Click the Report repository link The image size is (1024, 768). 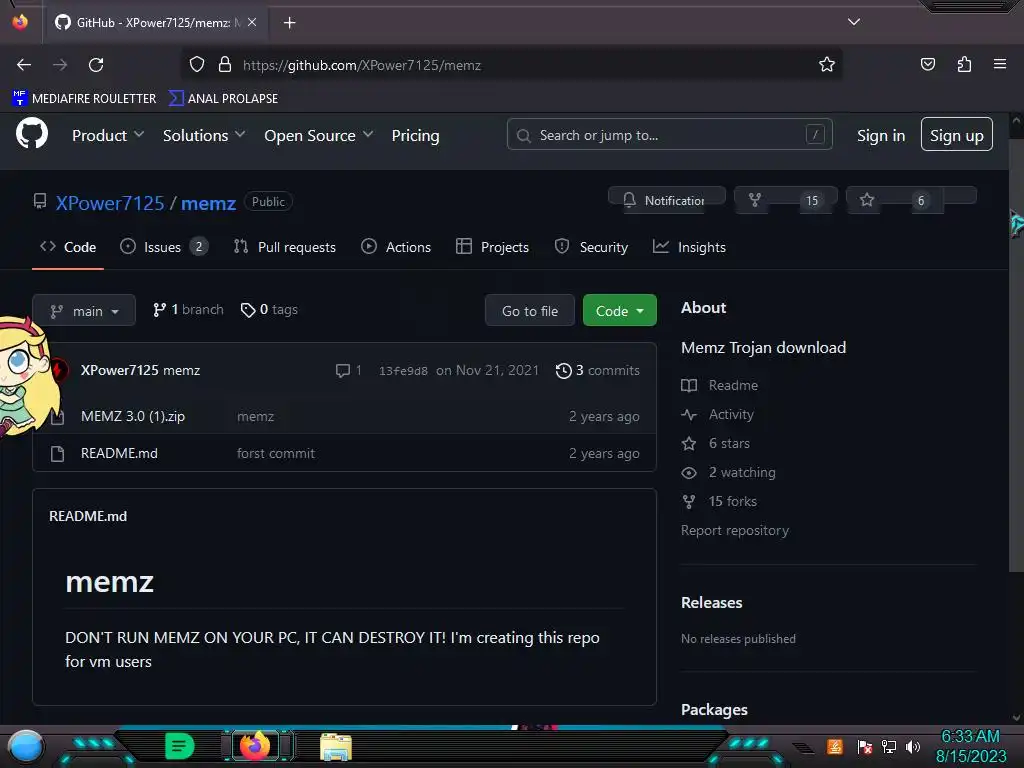pos(735,530)
